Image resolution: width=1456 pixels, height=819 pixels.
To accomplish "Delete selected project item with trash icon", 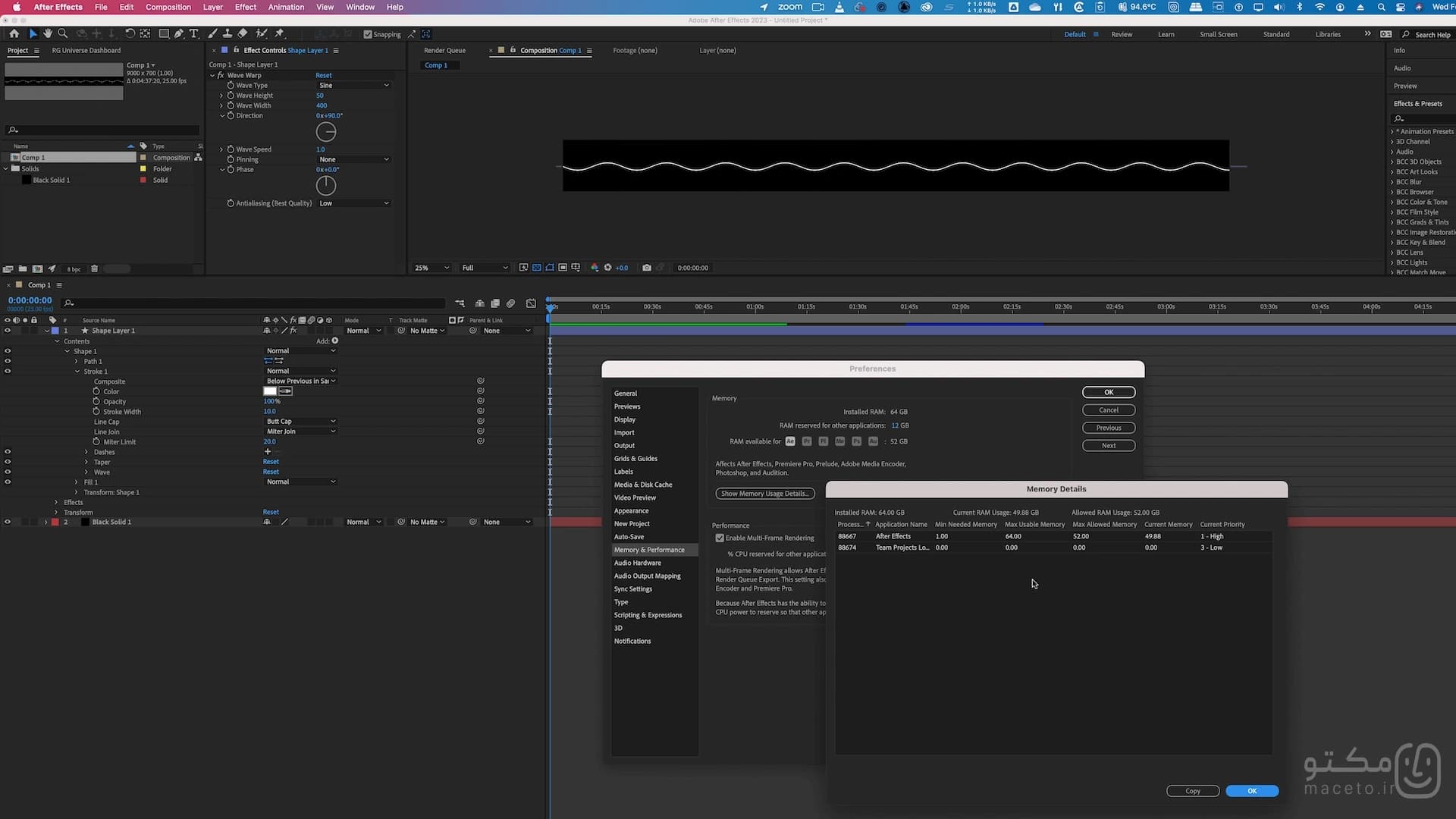I will (94, 268).
